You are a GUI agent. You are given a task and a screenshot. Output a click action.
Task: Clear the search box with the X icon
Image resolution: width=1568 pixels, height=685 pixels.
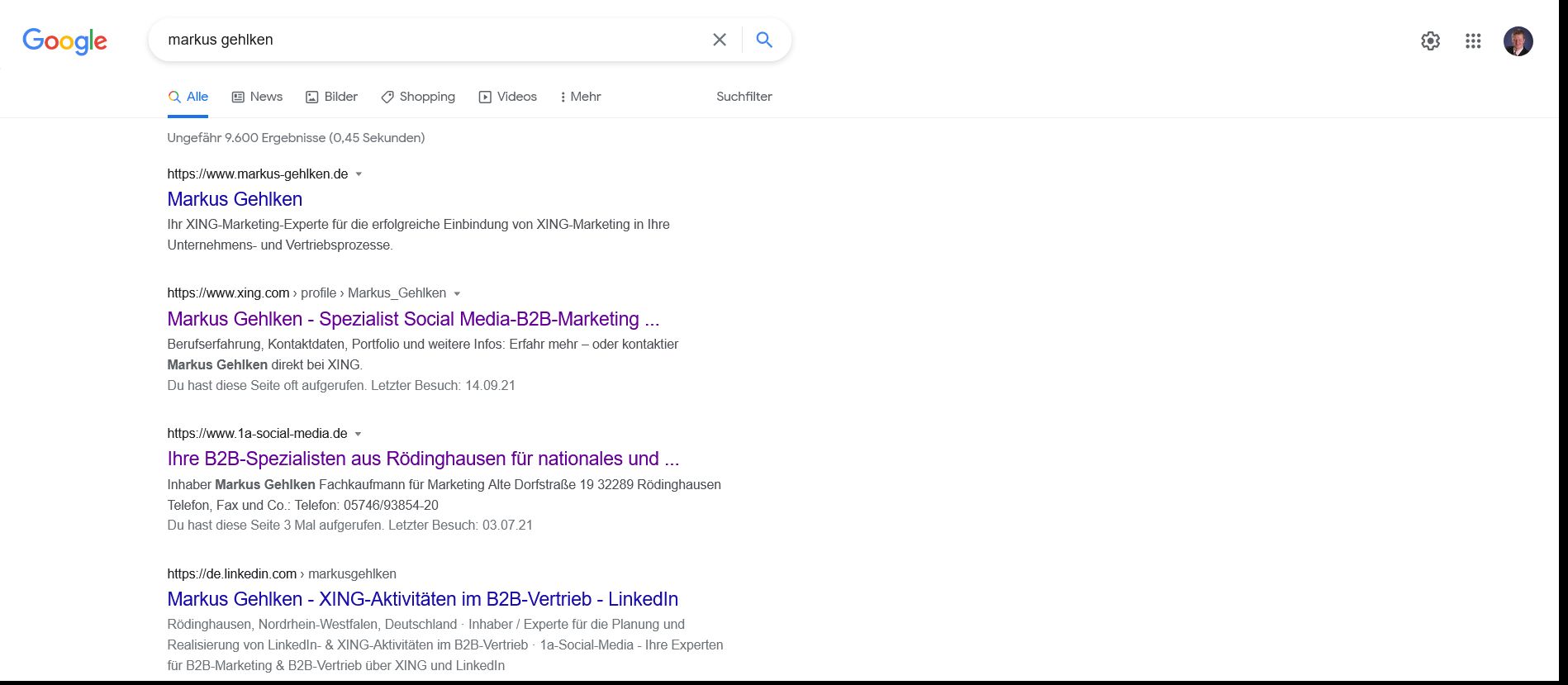(720, 40)
